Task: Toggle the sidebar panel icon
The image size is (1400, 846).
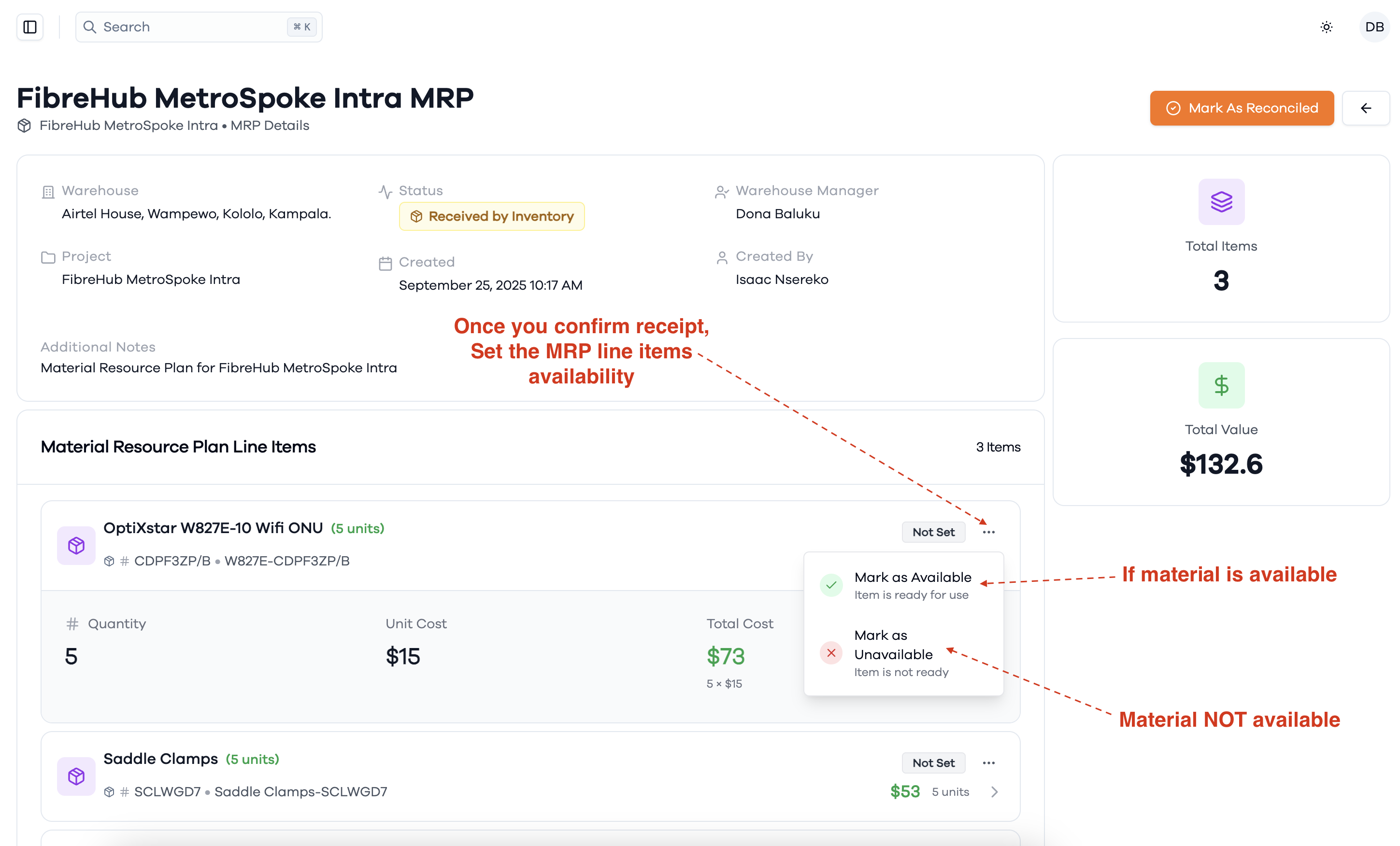Action: (29, 27)
